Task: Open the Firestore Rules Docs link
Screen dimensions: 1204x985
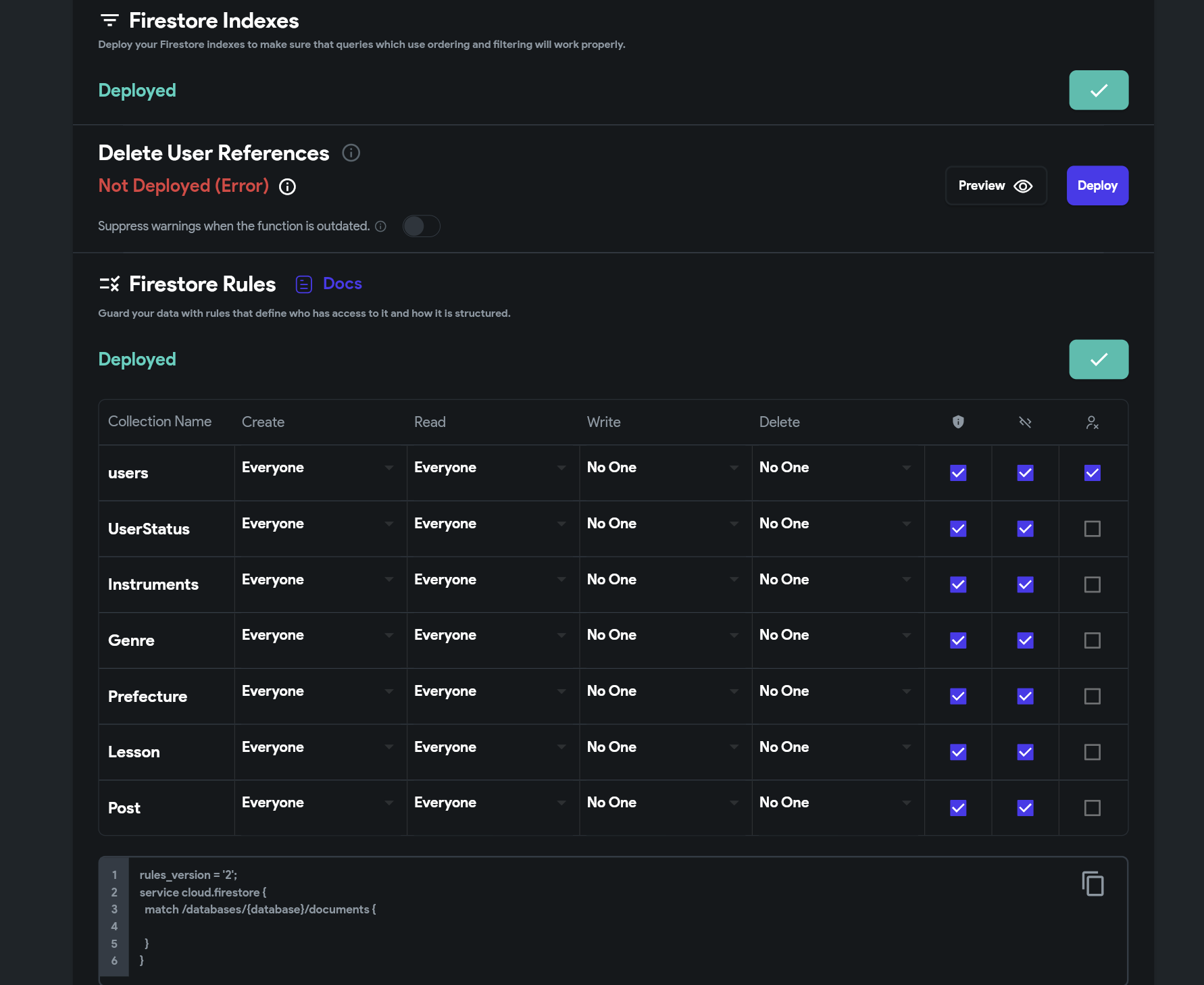Action: [342, 284]
